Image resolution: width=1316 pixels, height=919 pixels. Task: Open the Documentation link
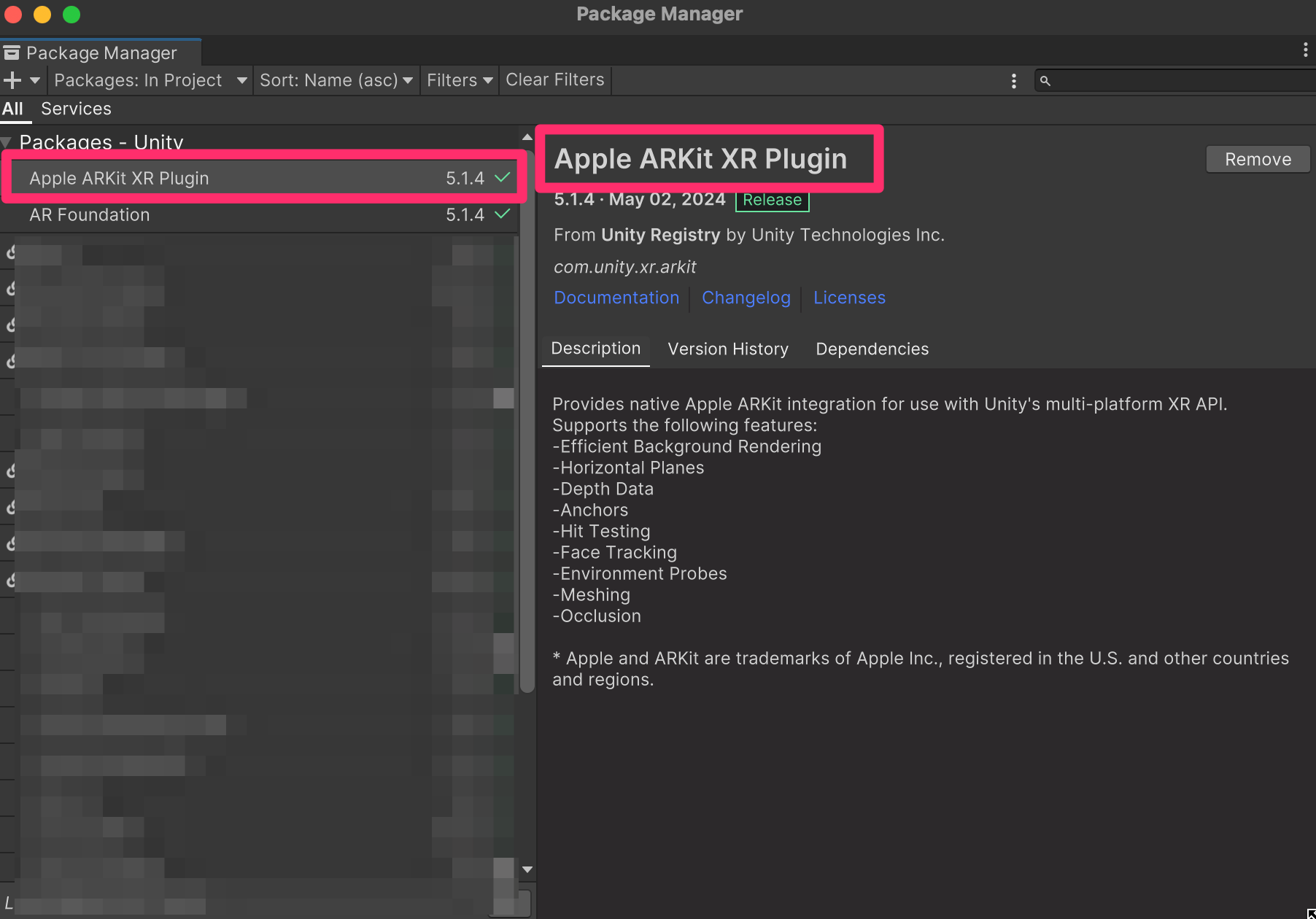pyautogui.click(x=616, y=298)
